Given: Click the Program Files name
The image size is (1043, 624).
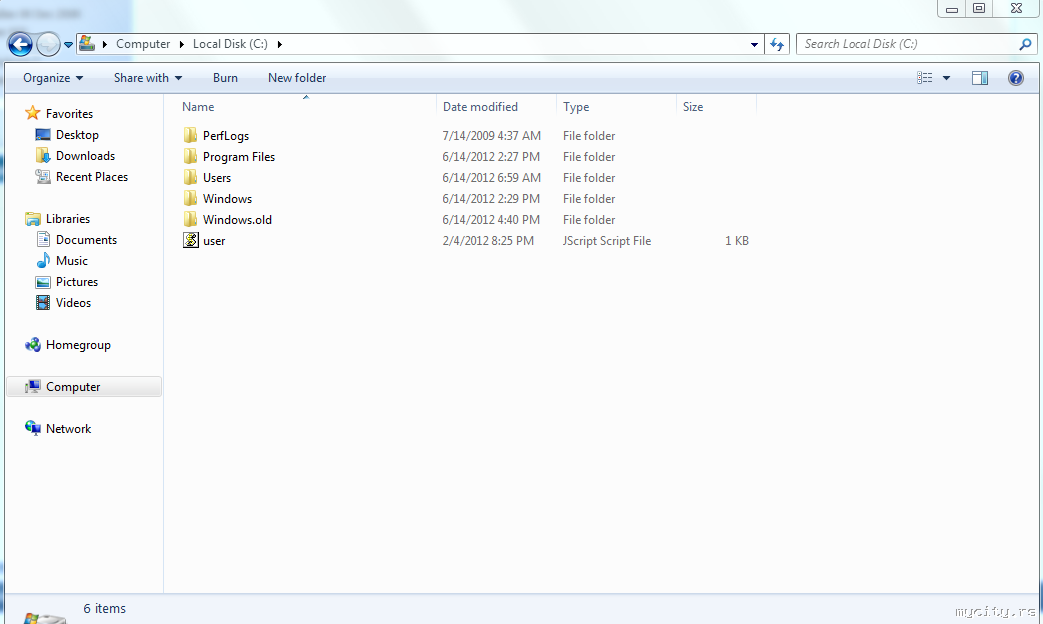Looking at the screenshot, I should (239, 157).
